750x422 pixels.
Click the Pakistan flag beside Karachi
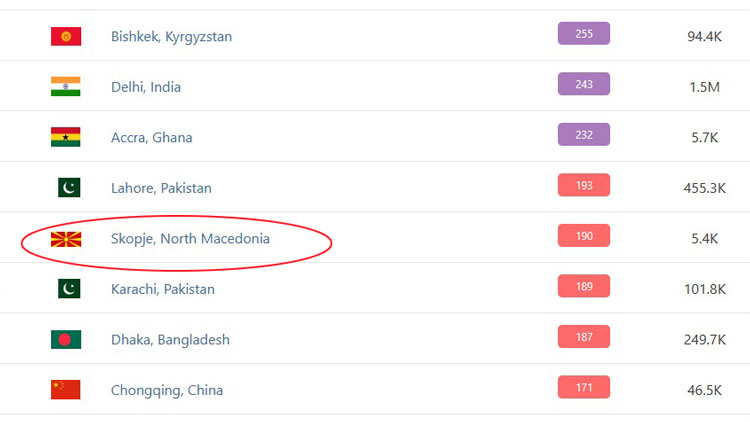point(66,289)
